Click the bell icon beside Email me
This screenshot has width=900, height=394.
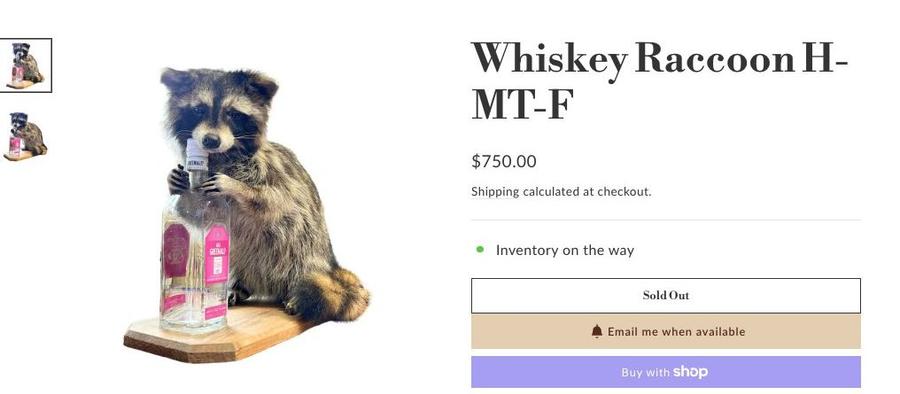pyautogui.click(x=597, y=331)
